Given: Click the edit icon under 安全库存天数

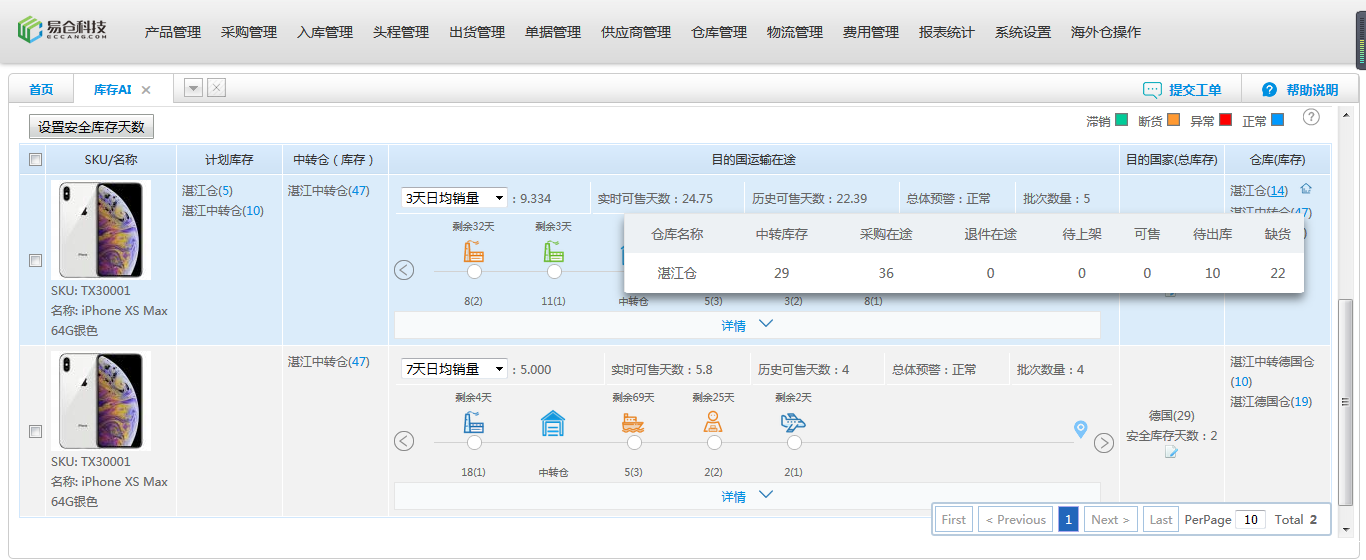Looking at the screenshot, I should tap(1171, 453).
